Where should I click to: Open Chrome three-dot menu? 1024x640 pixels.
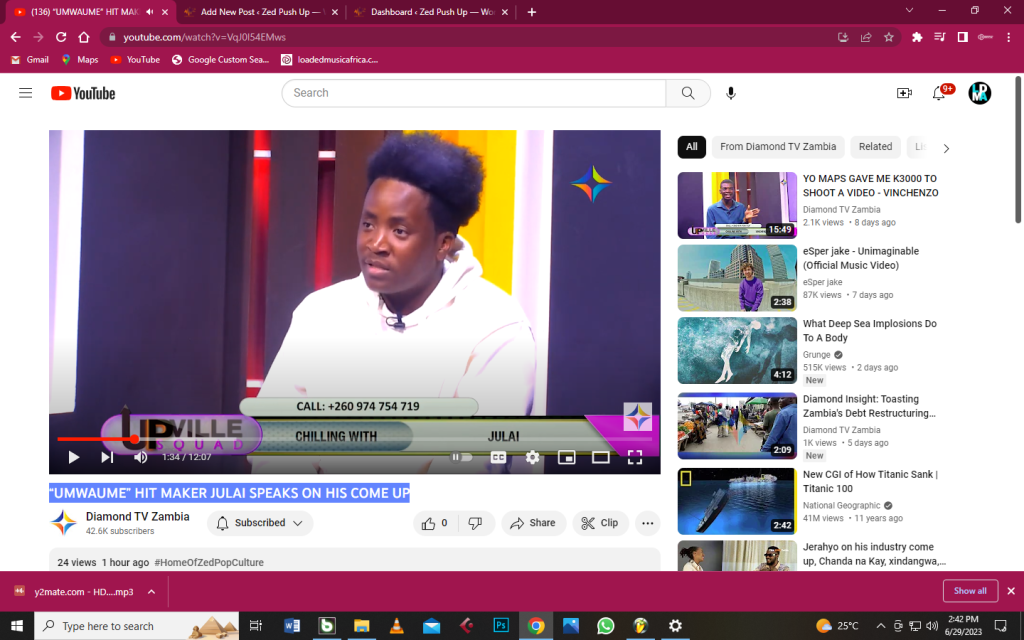1008,37
